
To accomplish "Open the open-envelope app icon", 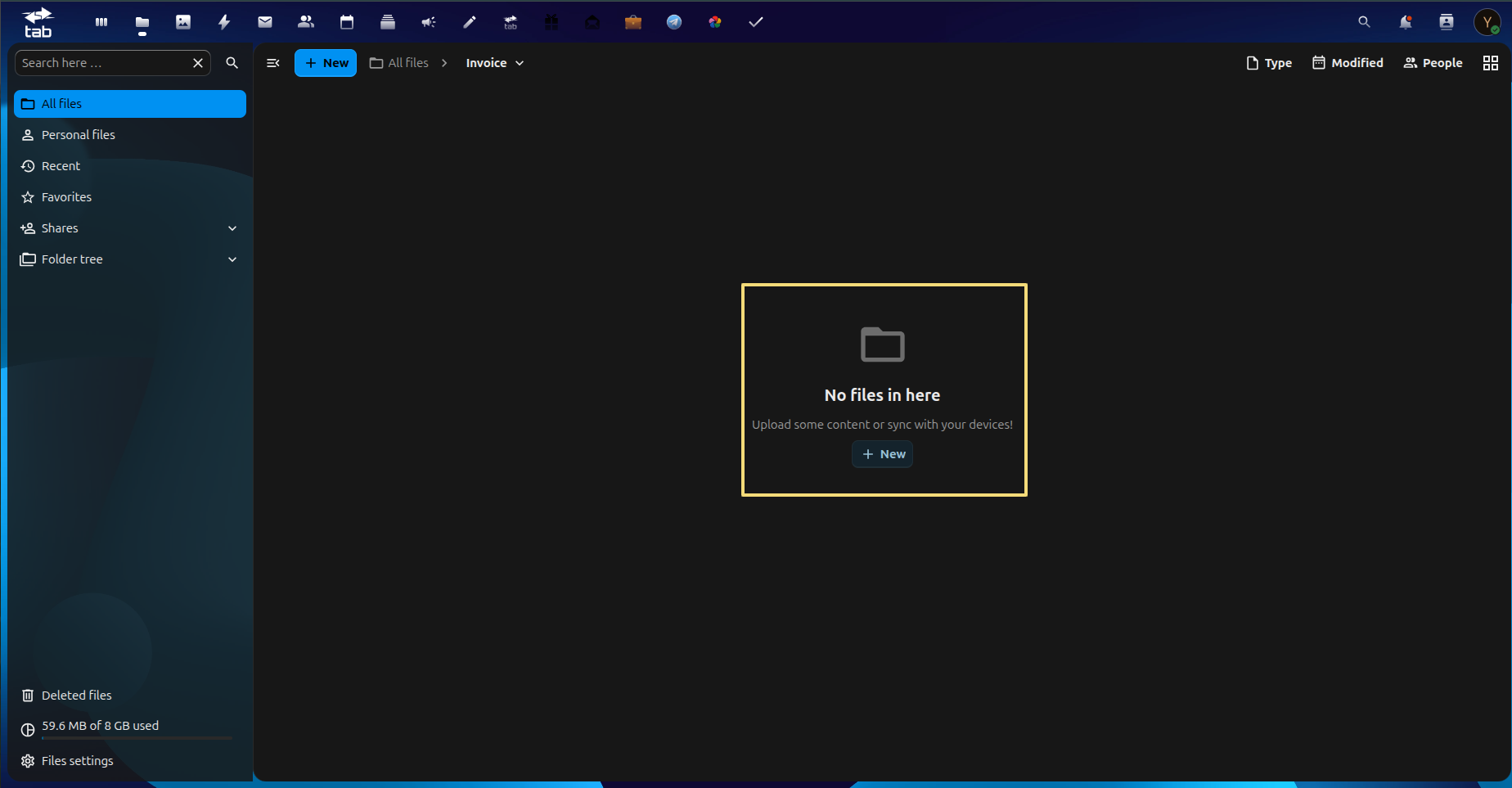I will [x=592, y=22].
